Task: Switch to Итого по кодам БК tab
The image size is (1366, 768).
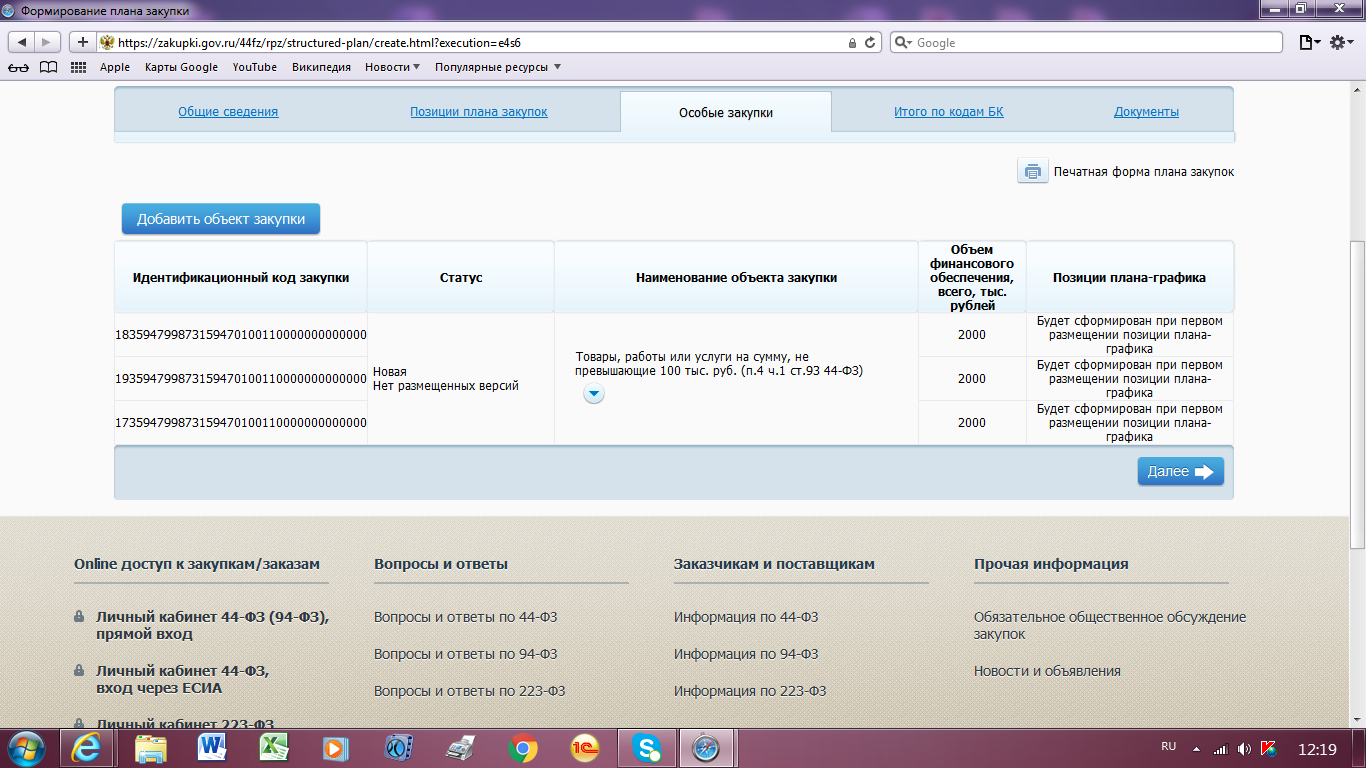Action: tap(948, 112)
